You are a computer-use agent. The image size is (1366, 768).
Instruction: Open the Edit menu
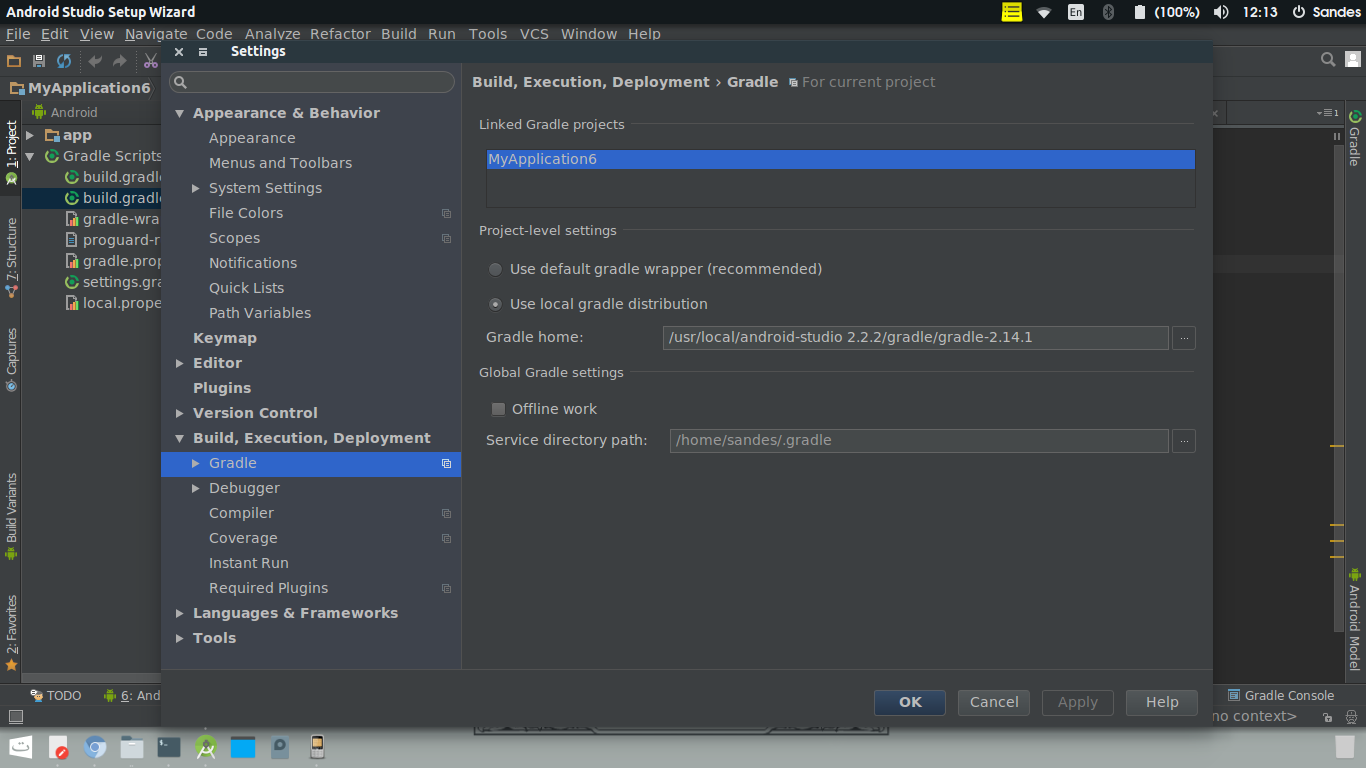coord(54,34)
